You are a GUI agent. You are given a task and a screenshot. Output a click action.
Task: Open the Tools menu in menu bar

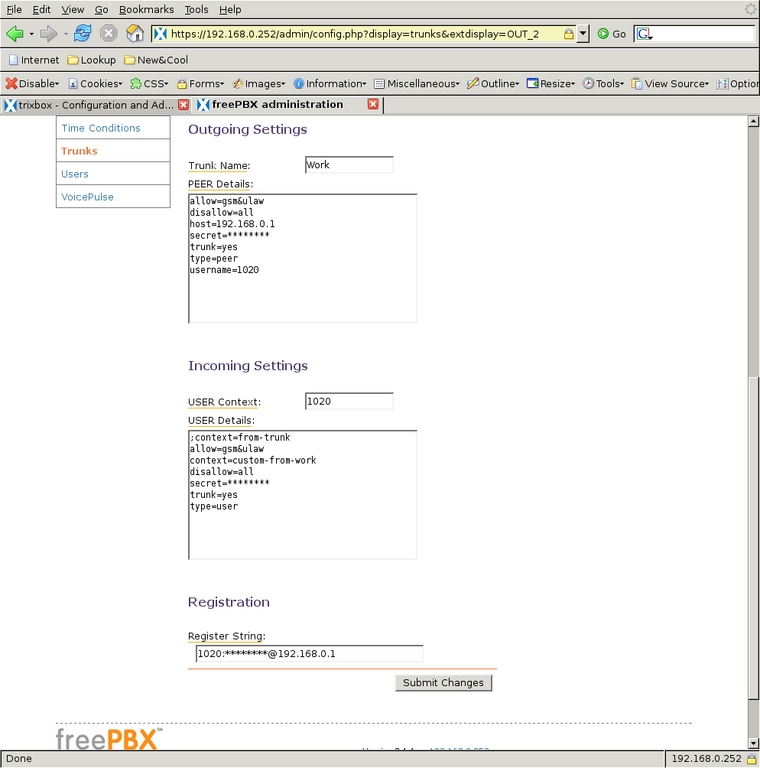196,9
